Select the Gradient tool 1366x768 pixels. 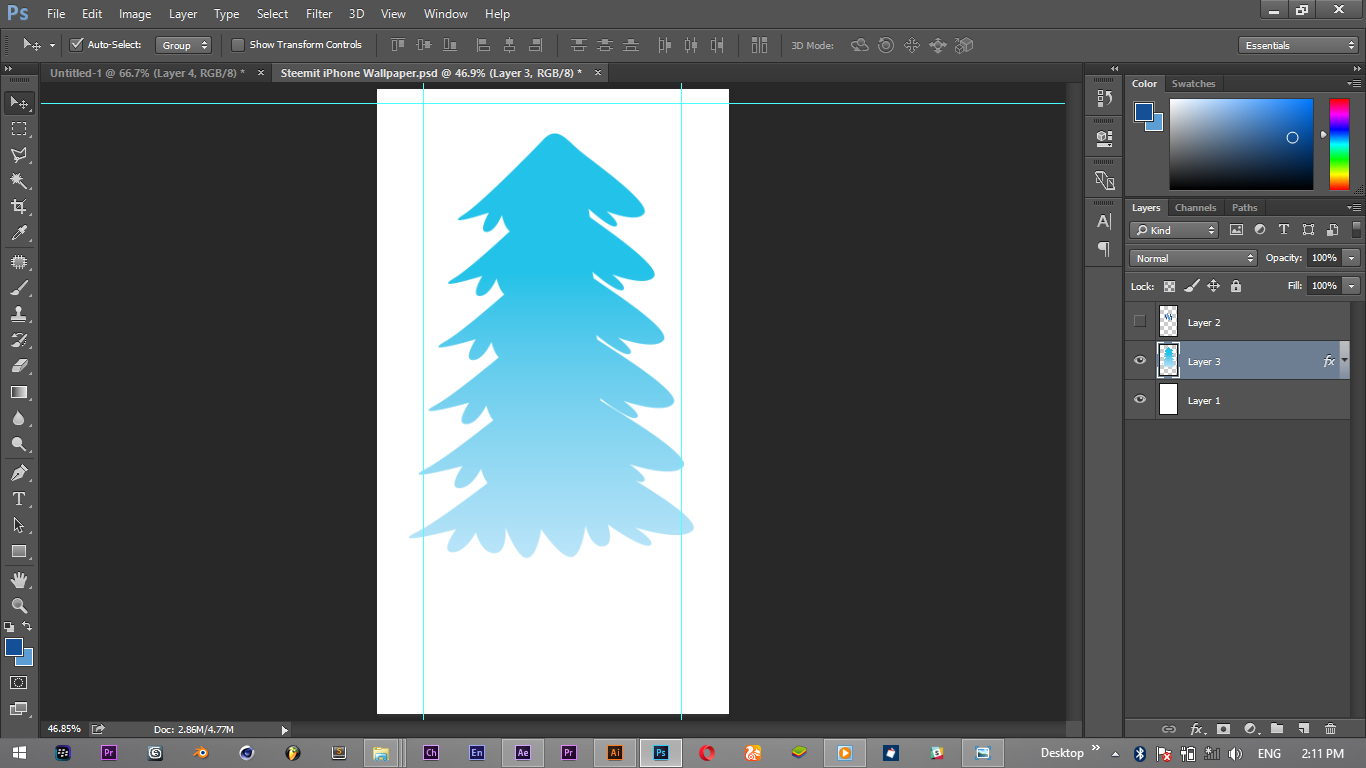pyautogui.click(x=19, y=392)
